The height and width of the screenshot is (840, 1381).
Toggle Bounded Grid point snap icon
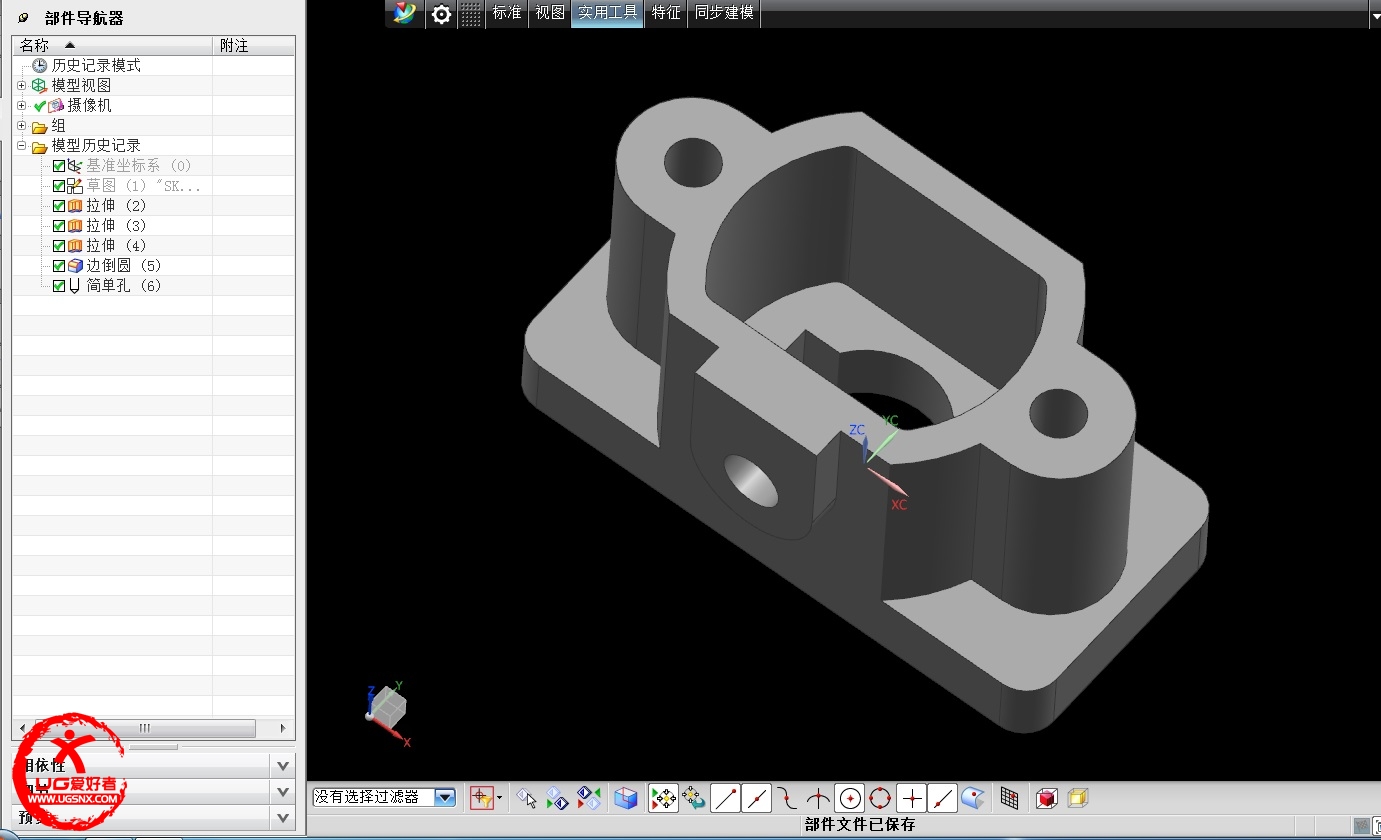[x=1010, y=798]
